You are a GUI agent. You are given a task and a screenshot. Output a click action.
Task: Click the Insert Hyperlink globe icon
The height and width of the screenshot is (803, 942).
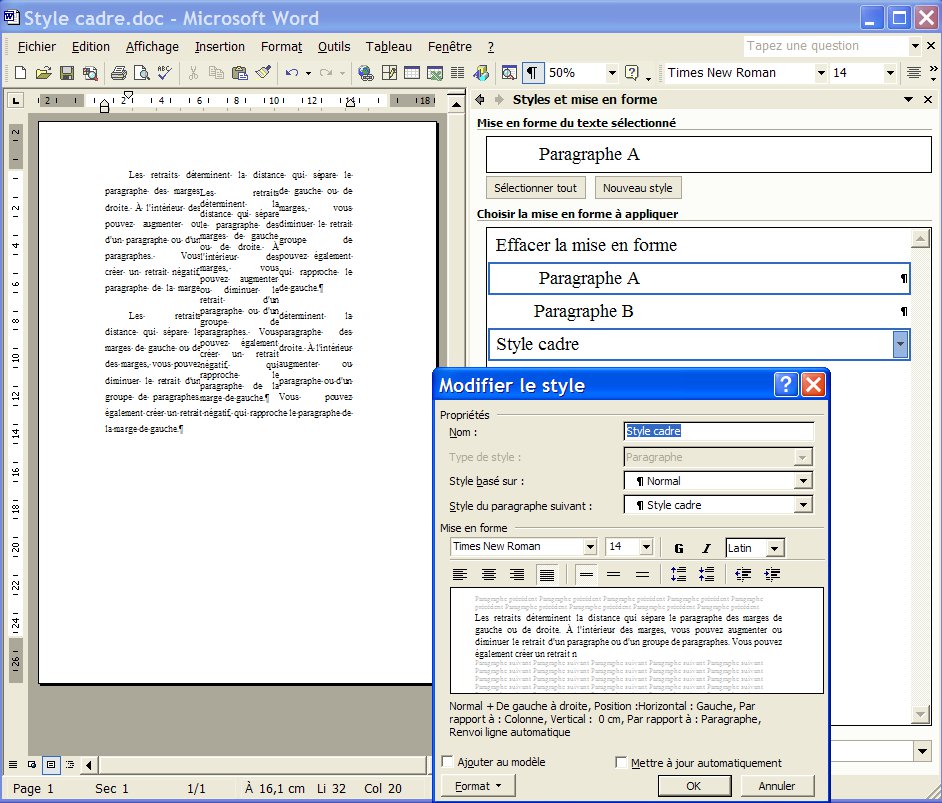coord(365,73)
